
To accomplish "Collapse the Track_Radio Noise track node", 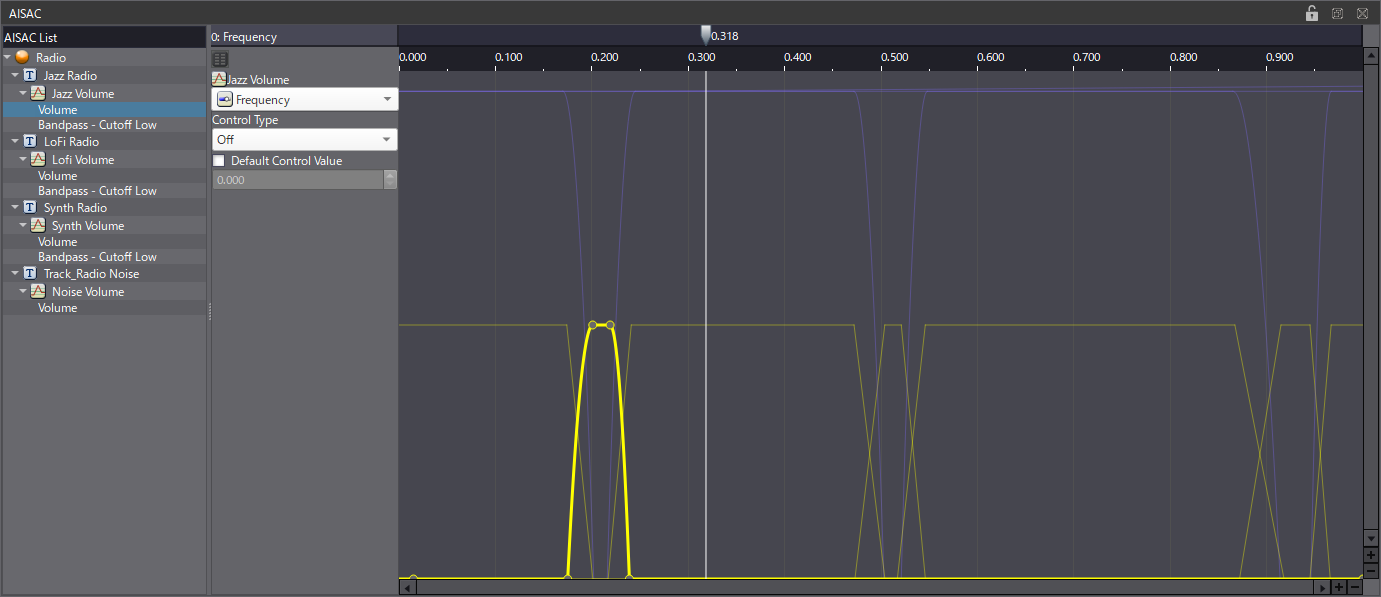I will click(x=15, y=274).
